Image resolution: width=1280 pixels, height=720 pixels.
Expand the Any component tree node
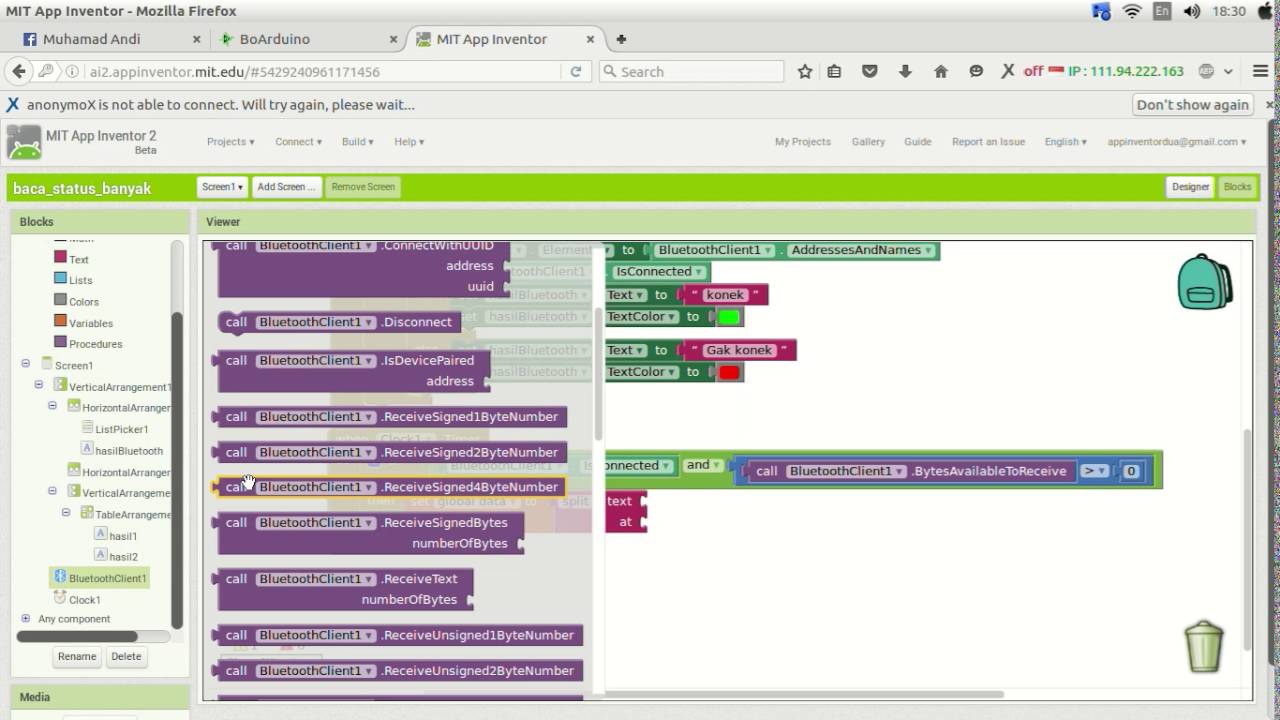coord(26,618)
